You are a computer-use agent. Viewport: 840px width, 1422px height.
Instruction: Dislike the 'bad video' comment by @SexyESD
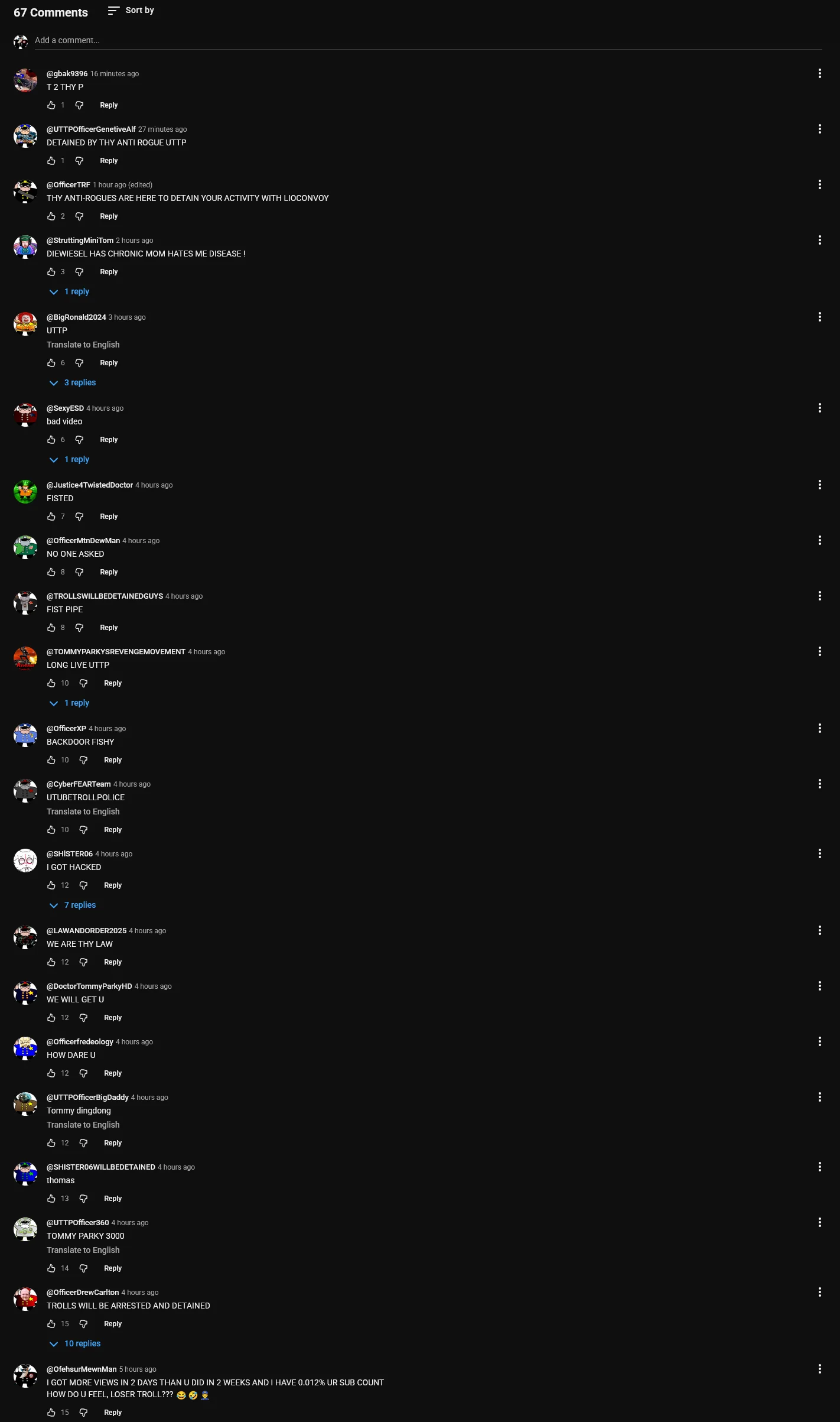click(79, 440)
